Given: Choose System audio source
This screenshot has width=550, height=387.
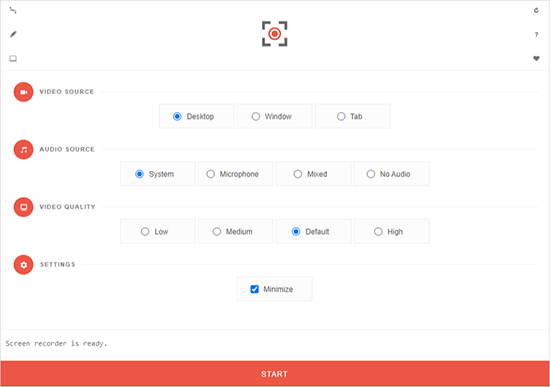Looking at the screenshot, I should pos(157,174).
